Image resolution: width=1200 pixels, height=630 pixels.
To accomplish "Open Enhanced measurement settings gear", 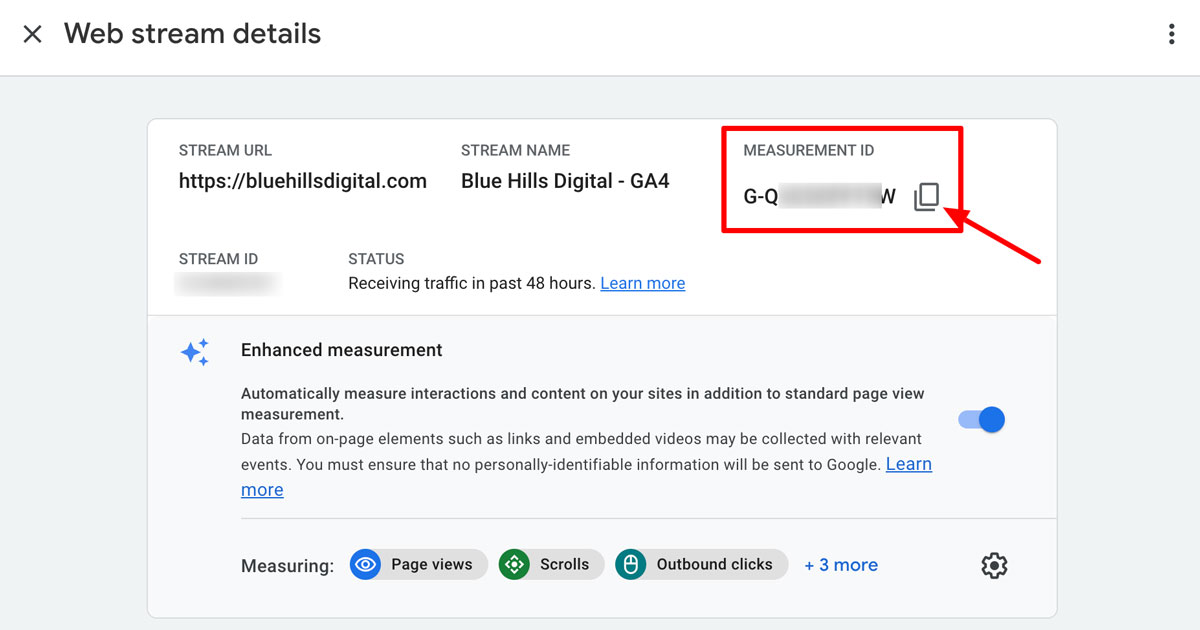I will 994,566.
